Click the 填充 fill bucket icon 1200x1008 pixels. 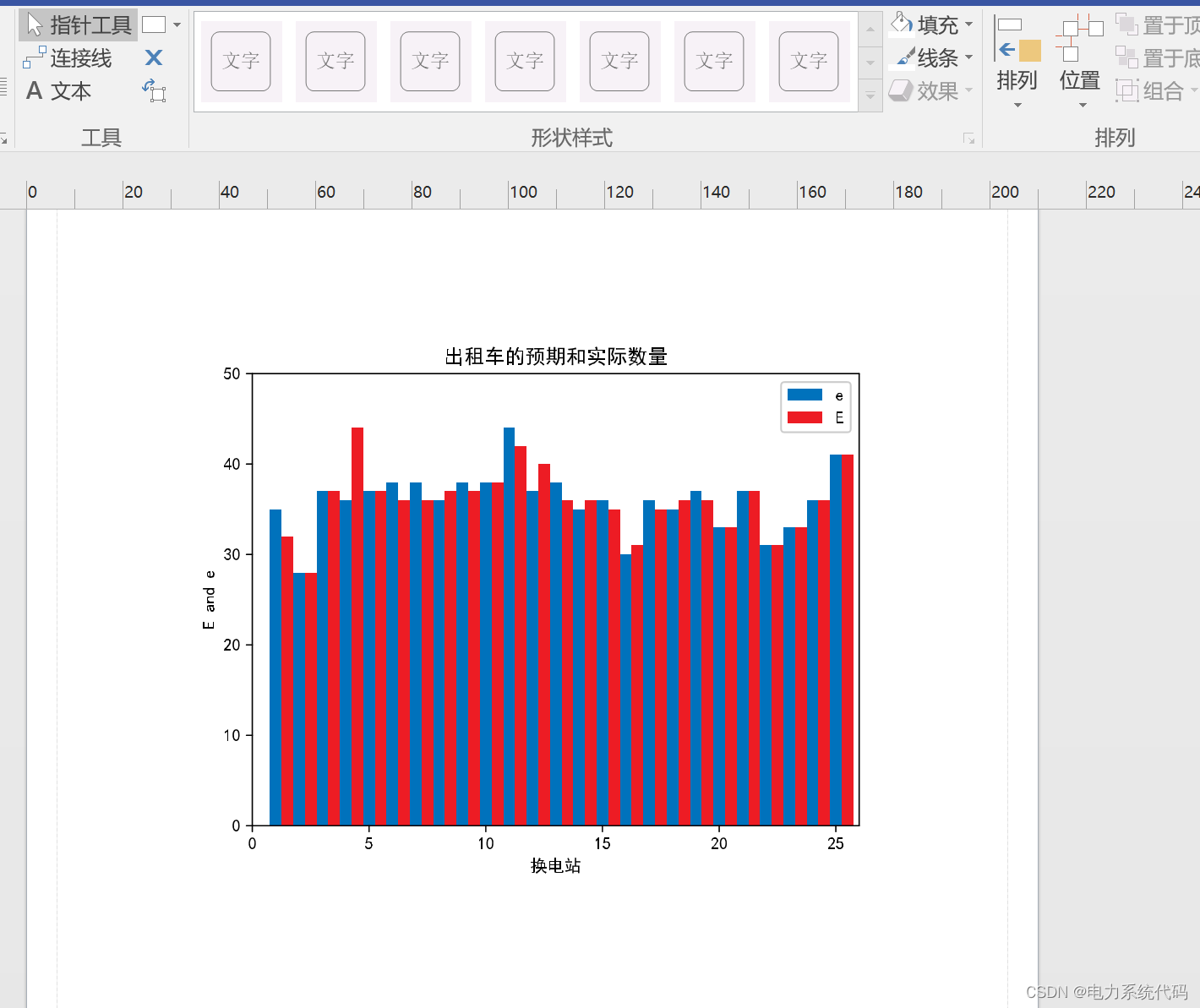click(901, 23)
